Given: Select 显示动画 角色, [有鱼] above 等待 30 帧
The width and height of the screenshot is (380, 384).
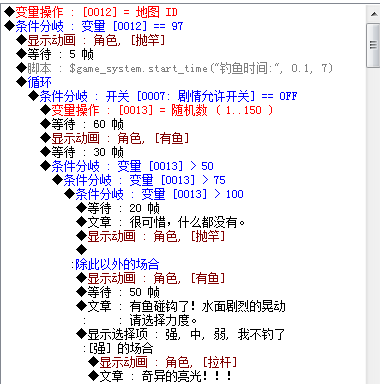Looking at the screenshot, I should tap(115, 138).
